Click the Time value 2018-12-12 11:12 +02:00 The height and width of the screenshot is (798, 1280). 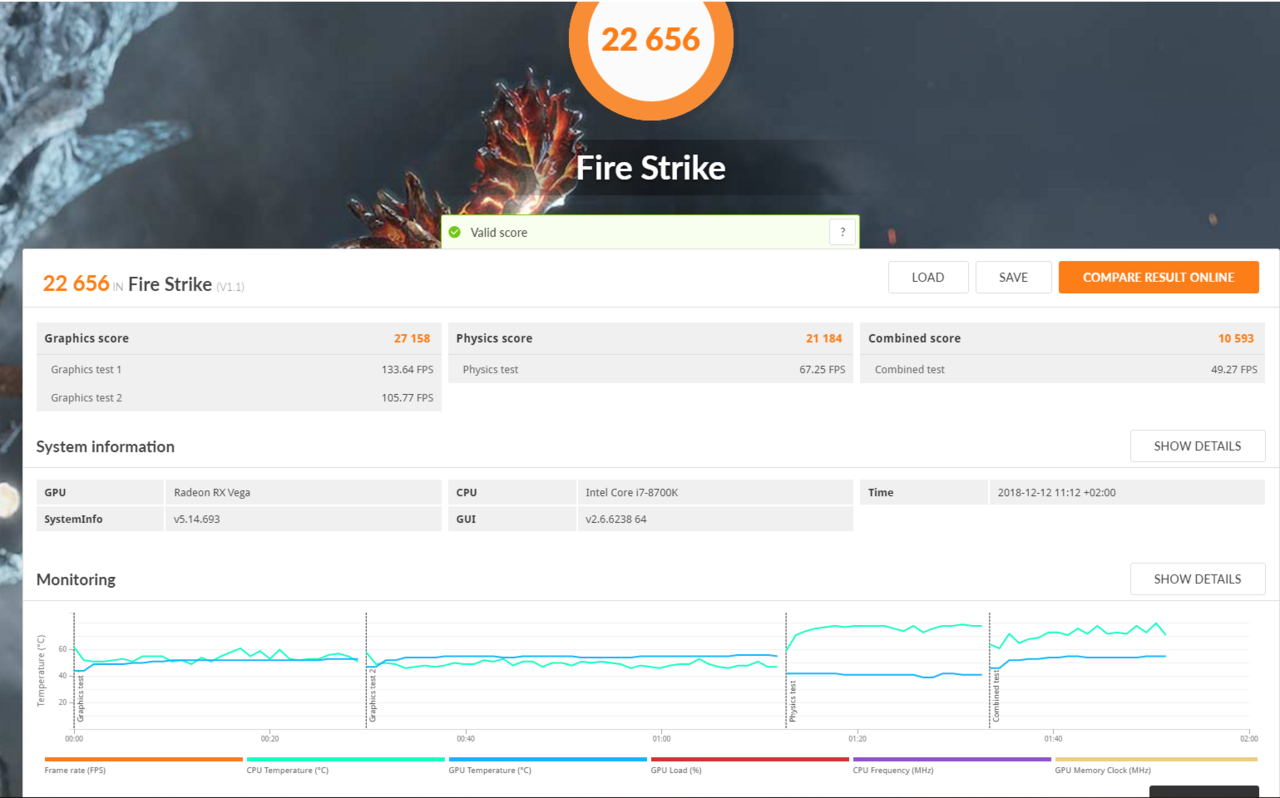coord(1057,492)
